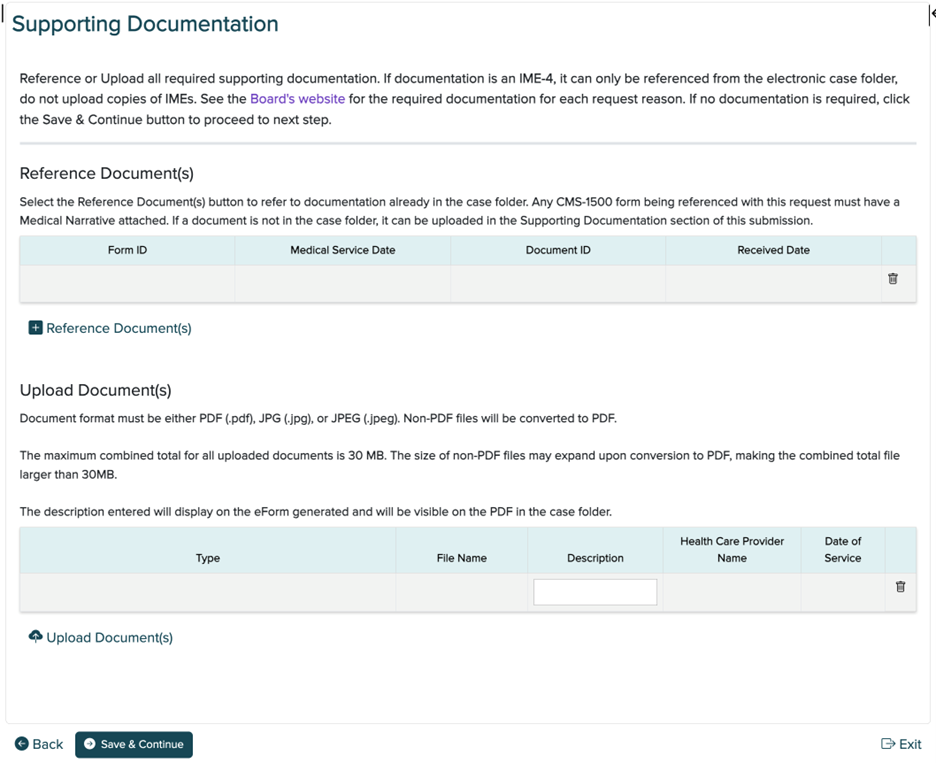
Task: Click the Document ID column header
Action: [x=558, y=250]
